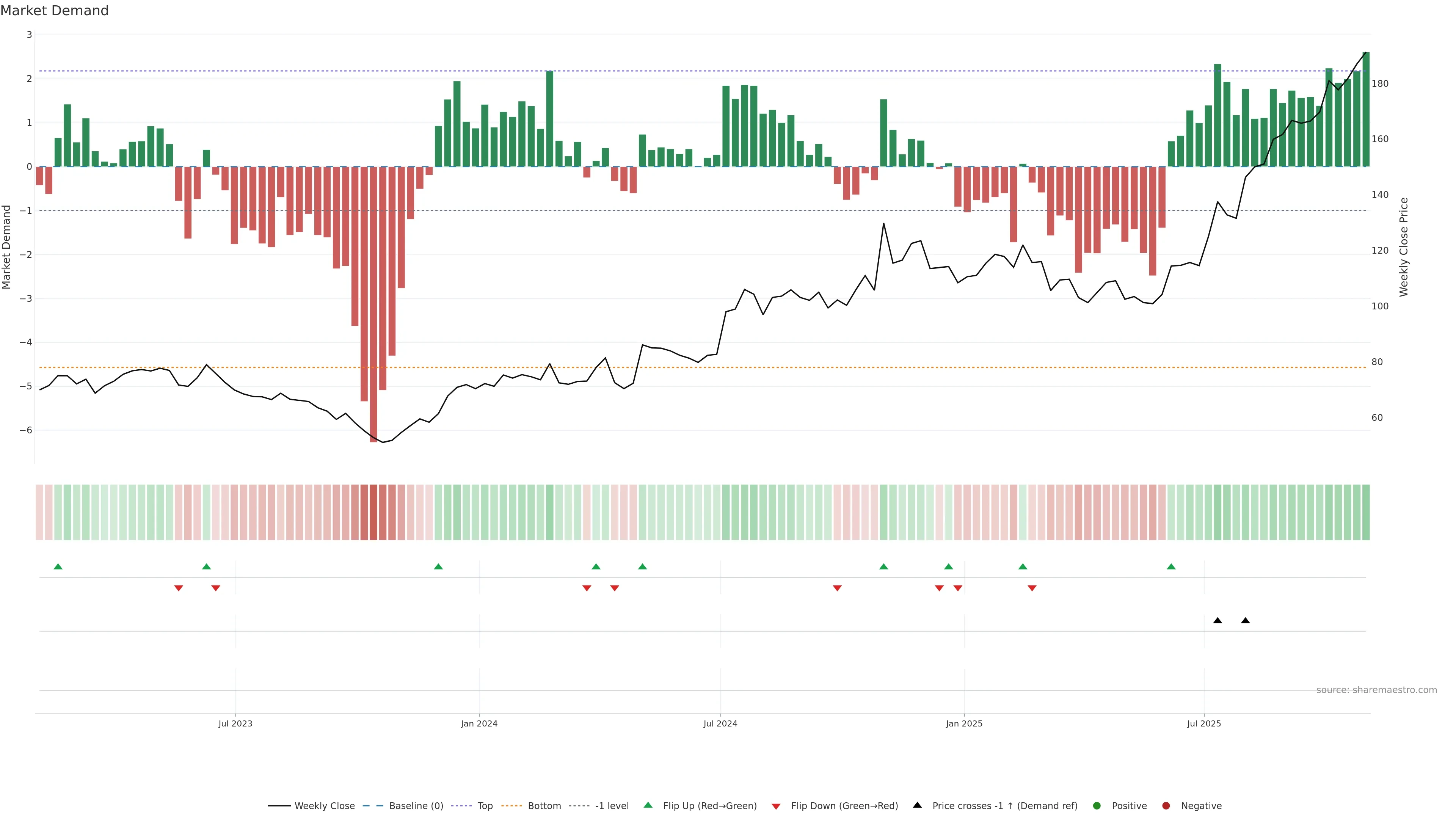The image size is (1456, 819).
Task: Click the -1 level legend item
Action: (612, 806)
